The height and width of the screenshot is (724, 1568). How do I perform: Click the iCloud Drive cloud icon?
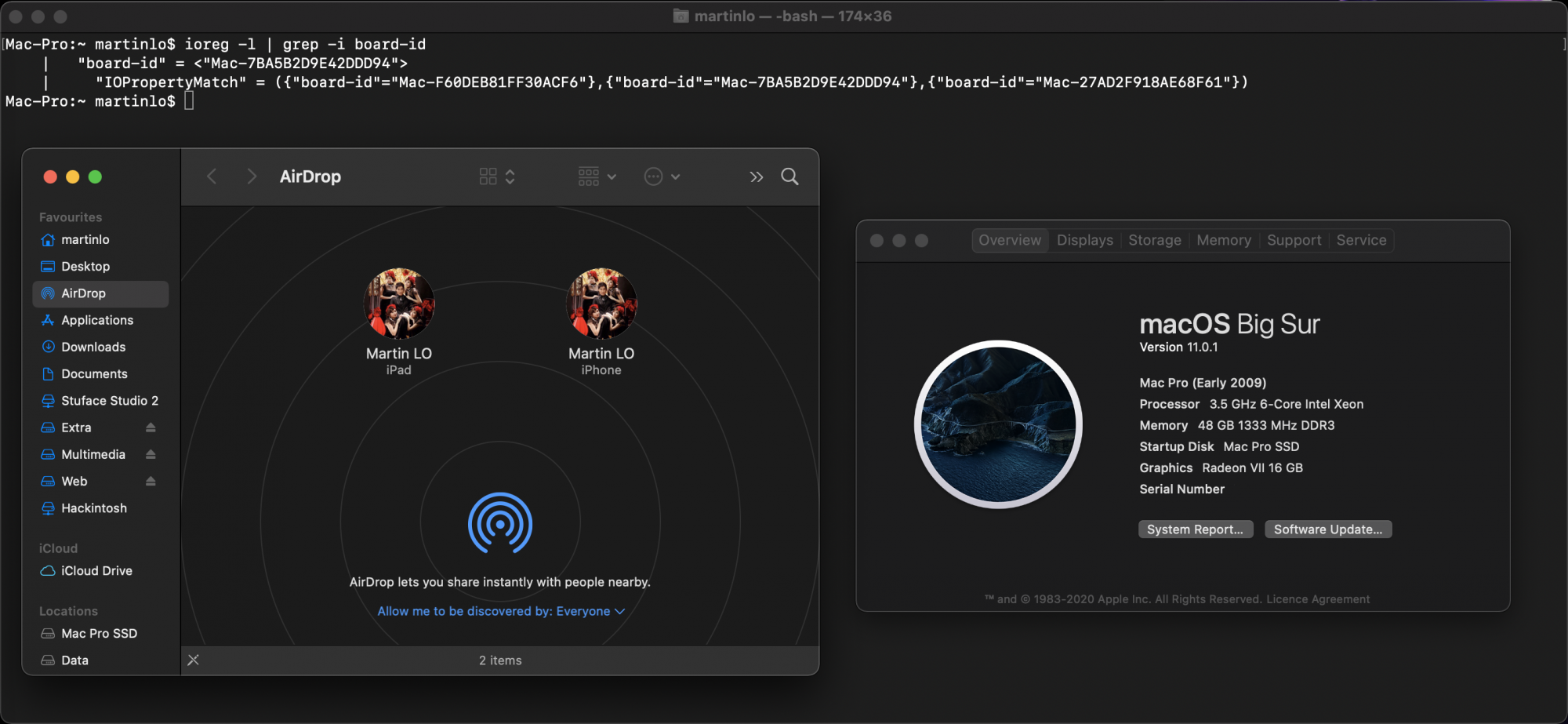click(48, 571)
